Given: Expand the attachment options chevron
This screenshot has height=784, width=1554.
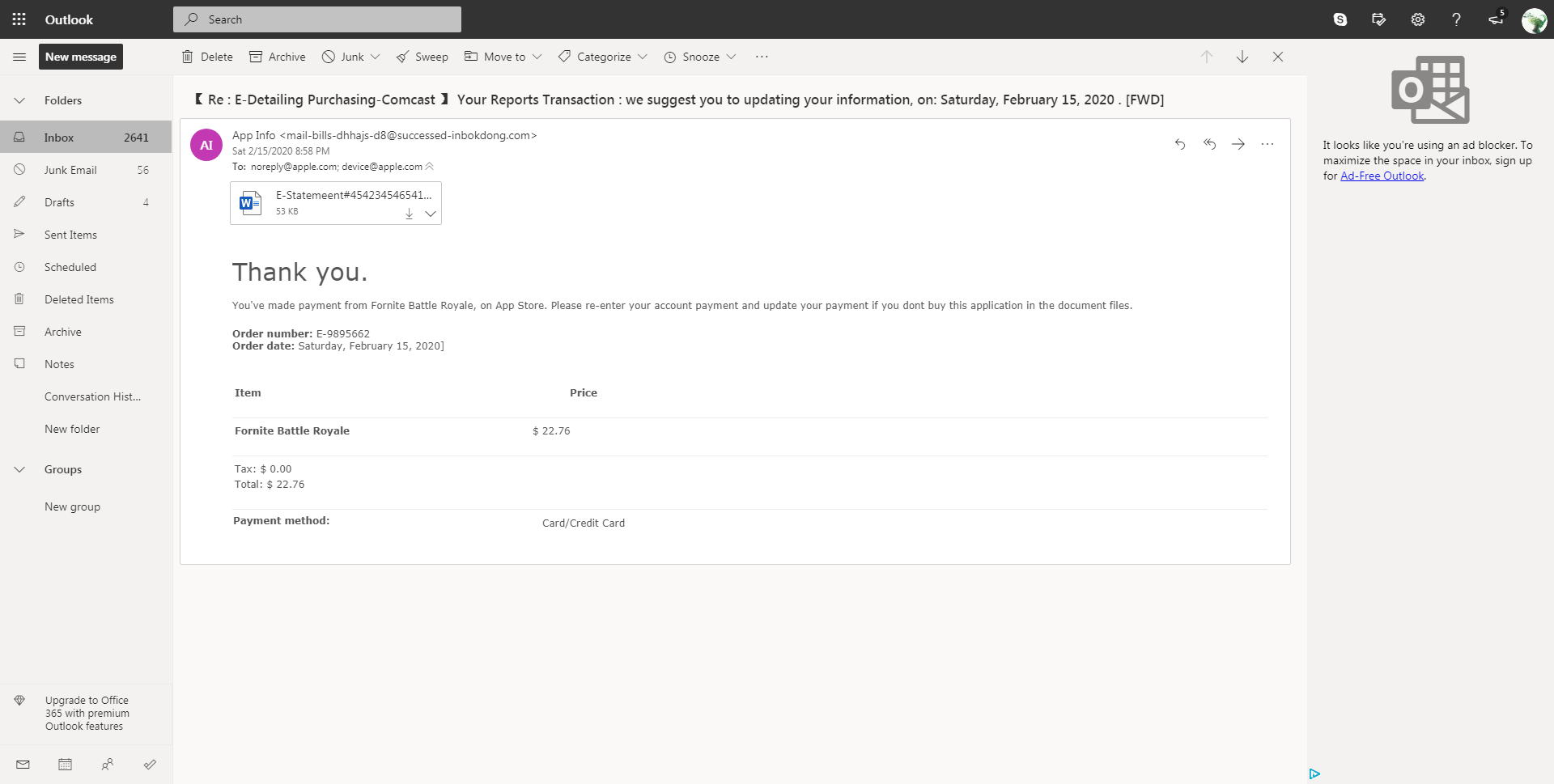Looking at the screenshot, I should tap(431, 214).
